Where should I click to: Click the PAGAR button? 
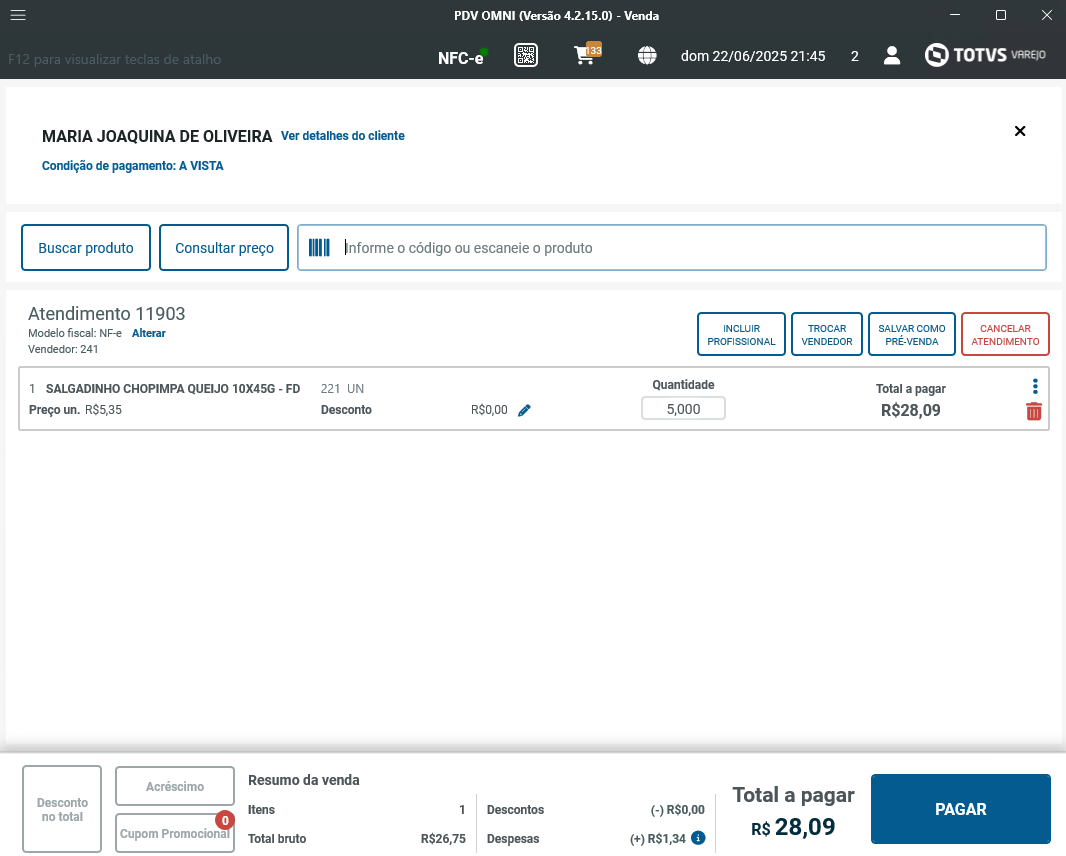click(961, 809)
